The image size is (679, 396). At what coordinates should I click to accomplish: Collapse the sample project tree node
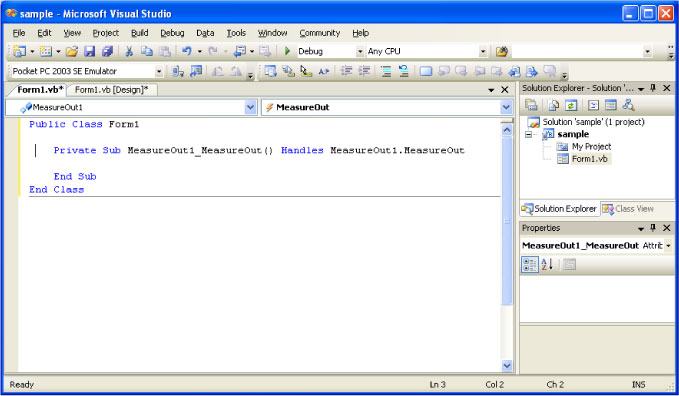coord(529,134)
